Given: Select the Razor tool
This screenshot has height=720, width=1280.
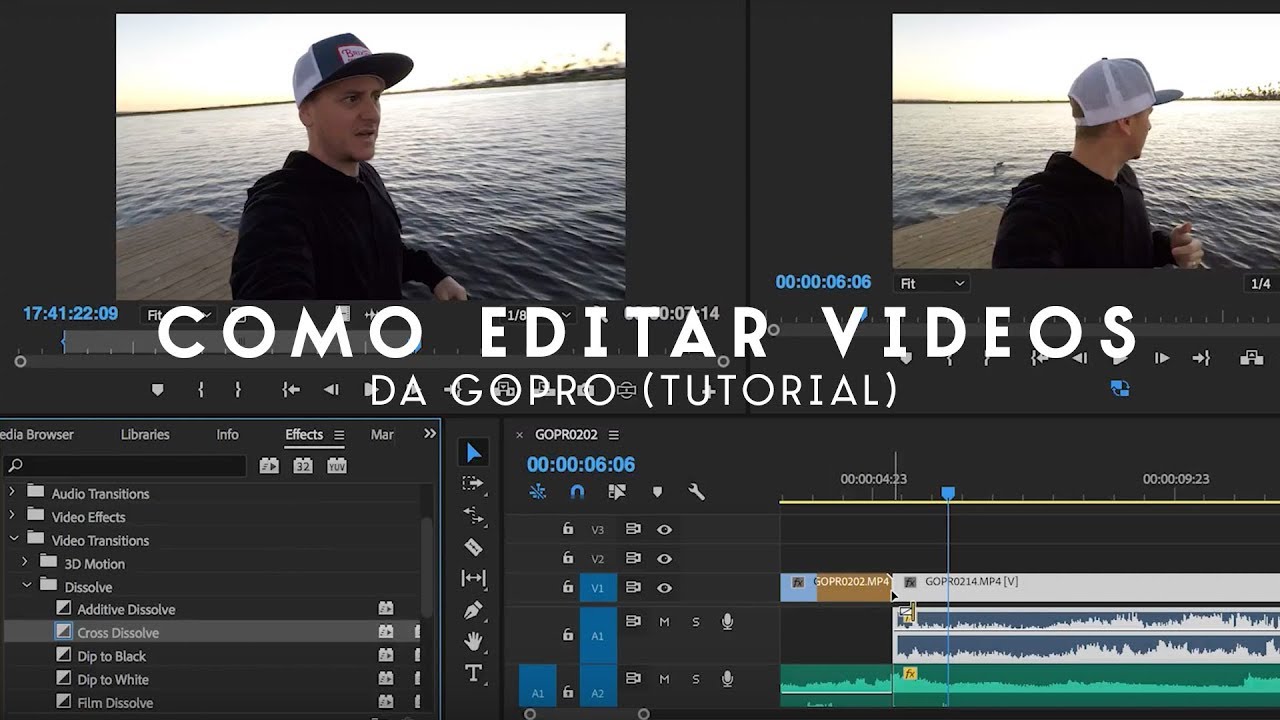Looking at the screenshot, I should (473, 547).
